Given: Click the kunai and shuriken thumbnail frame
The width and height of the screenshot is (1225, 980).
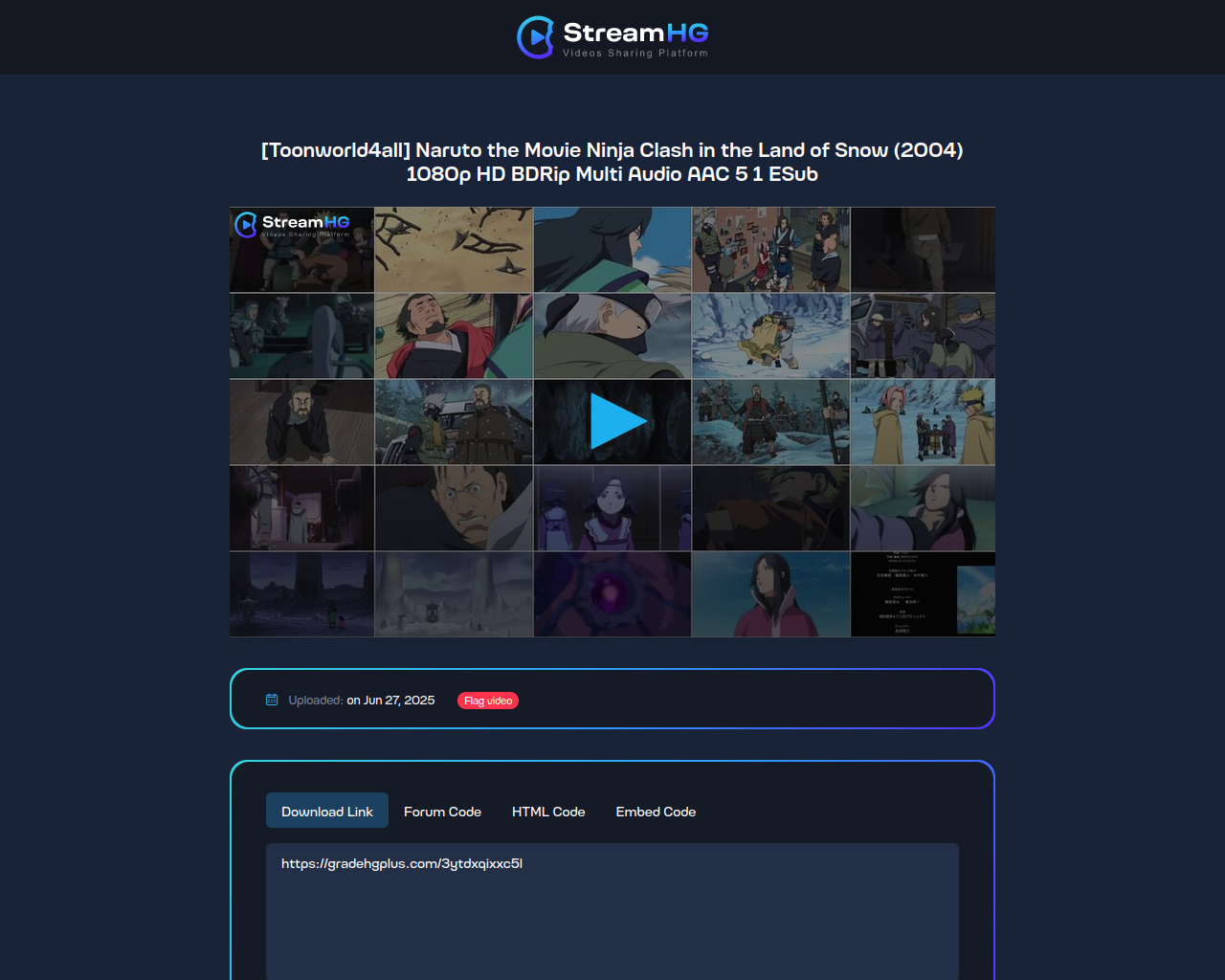Looking at the screenshot, I should pos(454,250).
